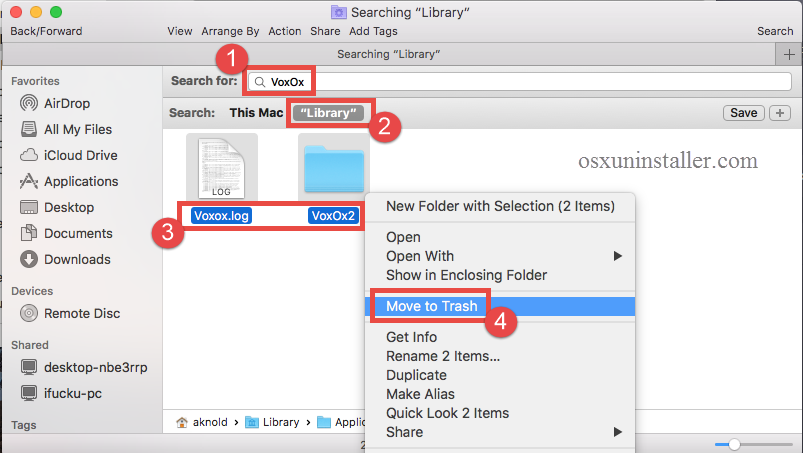Click the search magnifier icon
The width and height of the screenshot is (803, 453).
point(260,82)
